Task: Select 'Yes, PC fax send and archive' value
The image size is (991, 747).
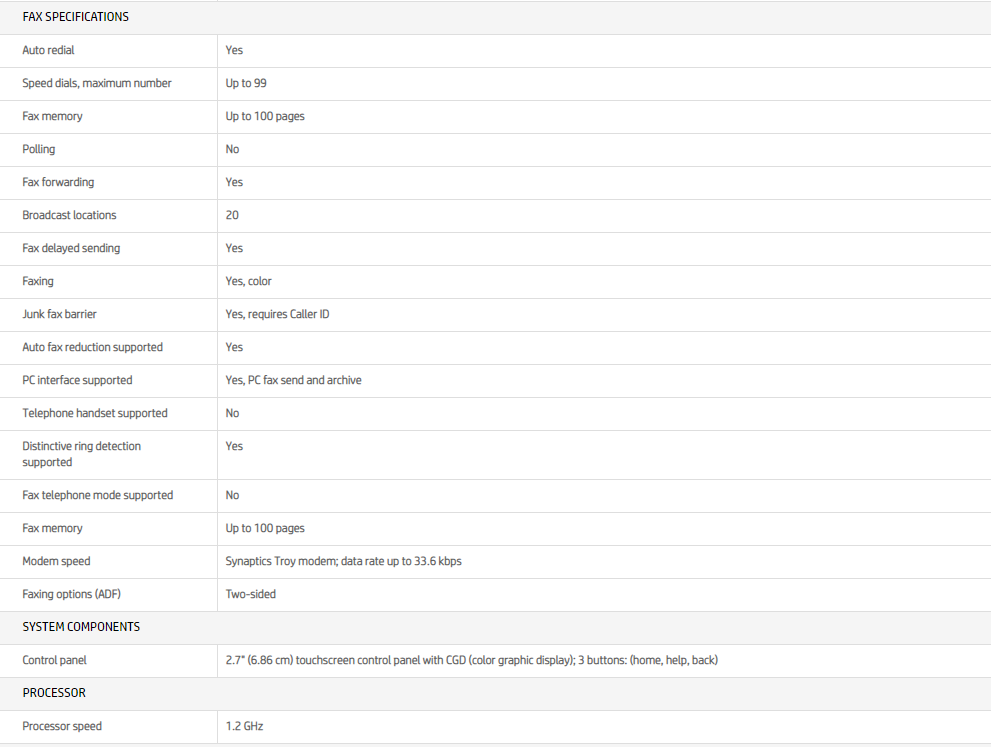Action: pyautogui.click(x=293, y=380)
